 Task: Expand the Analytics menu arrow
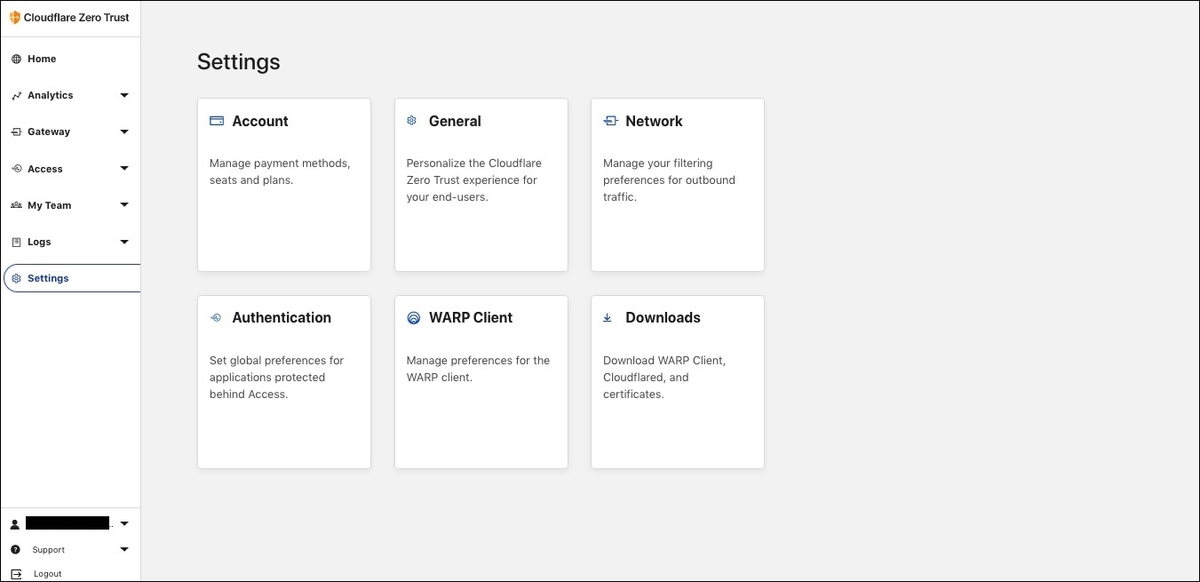point(124,96)
